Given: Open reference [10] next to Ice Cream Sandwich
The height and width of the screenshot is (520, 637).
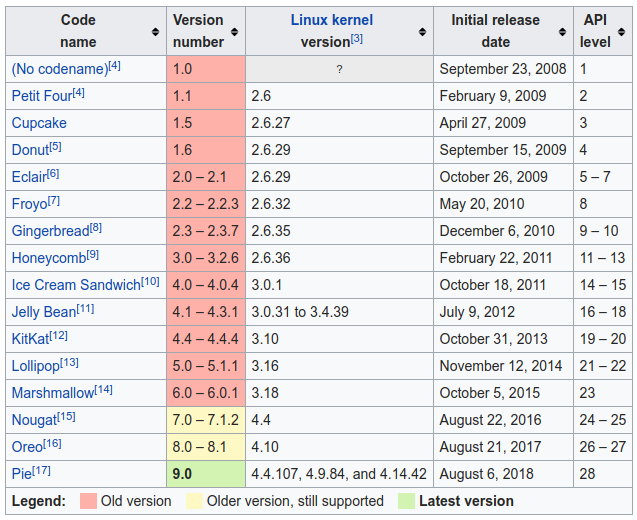Looking at the screenshot, I should click(x=150, y=282).
